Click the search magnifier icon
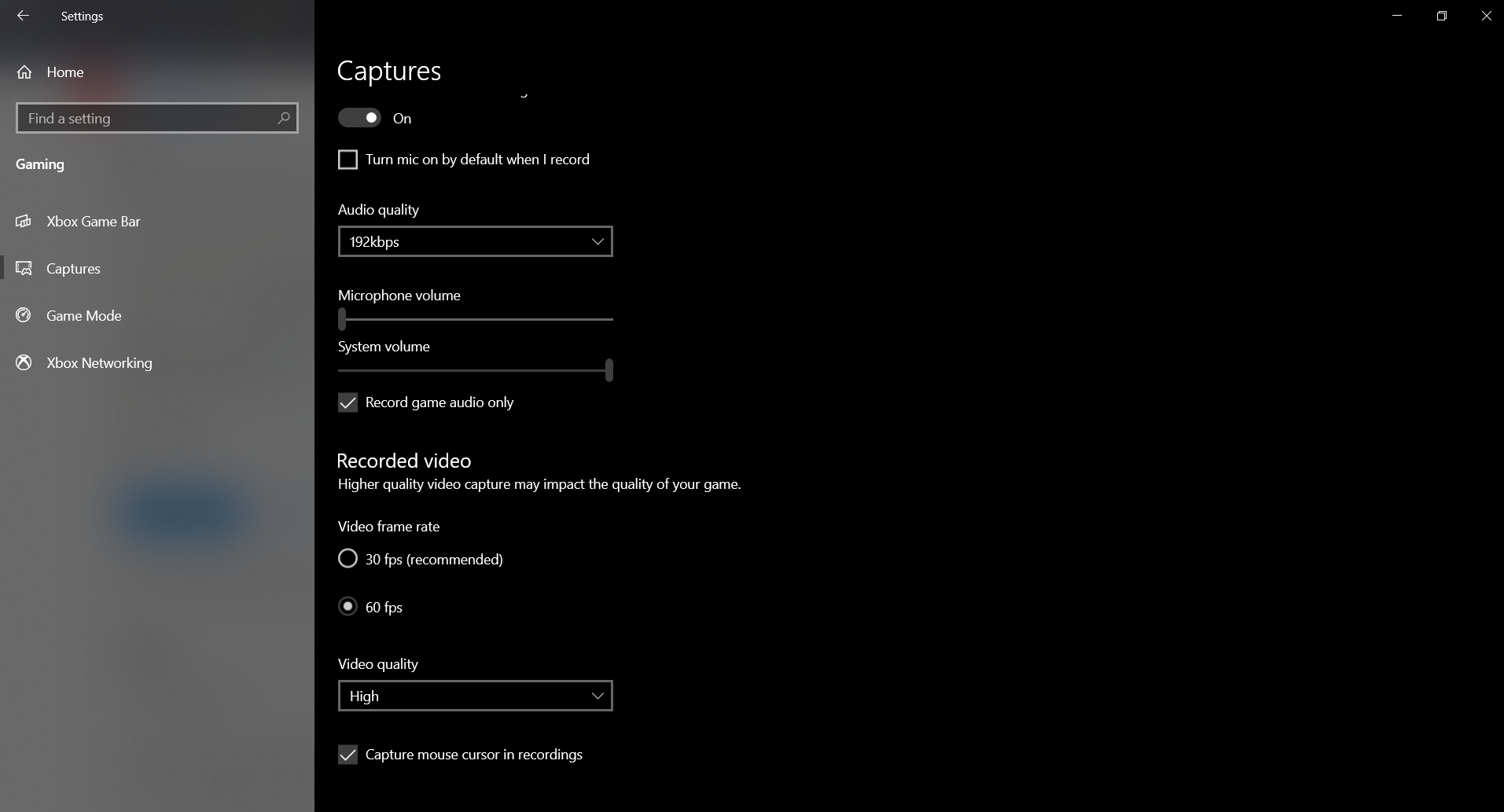1504x812 pixels. (284, 118)
